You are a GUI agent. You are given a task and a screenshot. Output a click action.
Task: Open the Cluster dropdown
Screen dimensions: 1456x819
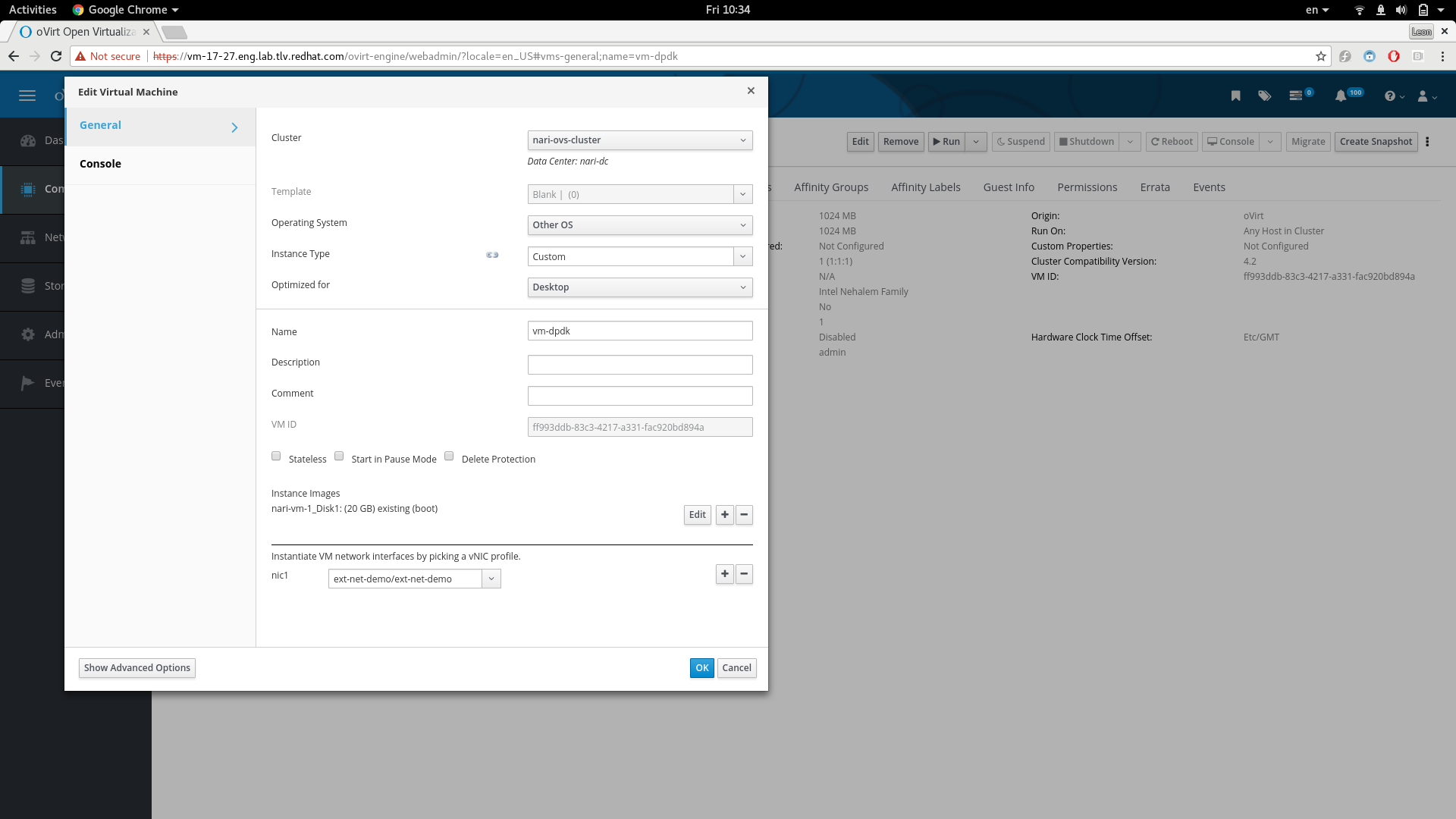pos(639,140)
